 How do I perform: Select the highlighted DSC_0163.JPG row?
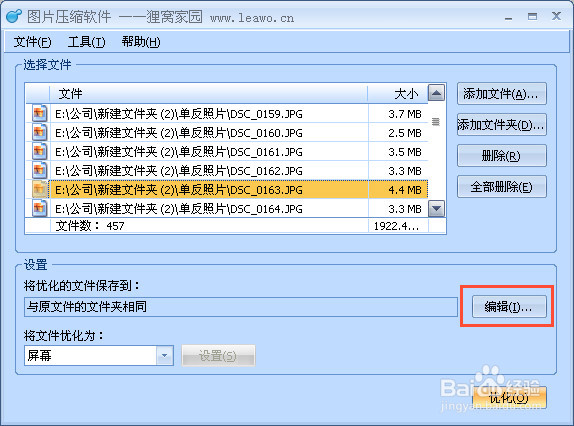227,190
